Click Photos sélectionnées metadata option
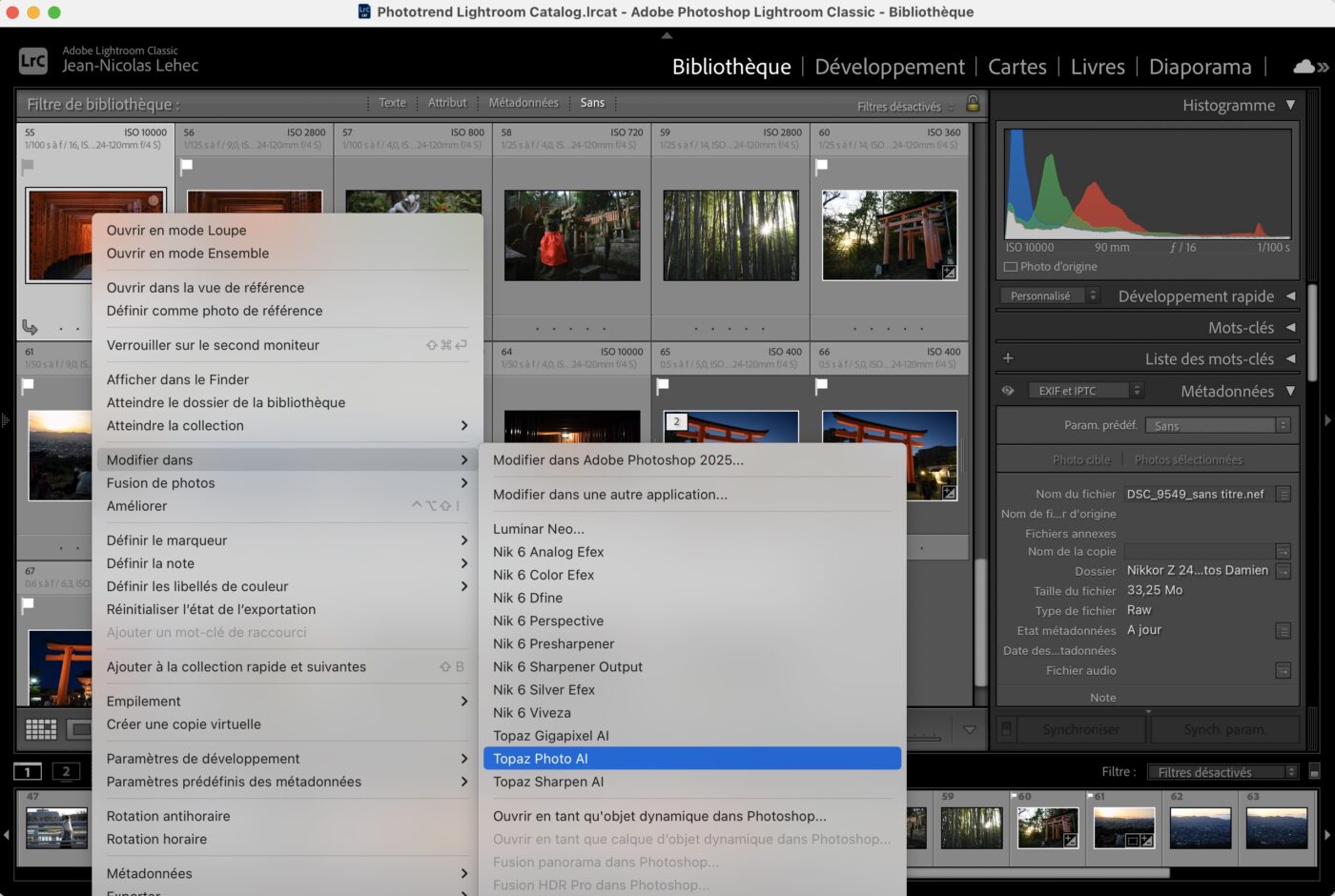 [x=1188, y=459]
